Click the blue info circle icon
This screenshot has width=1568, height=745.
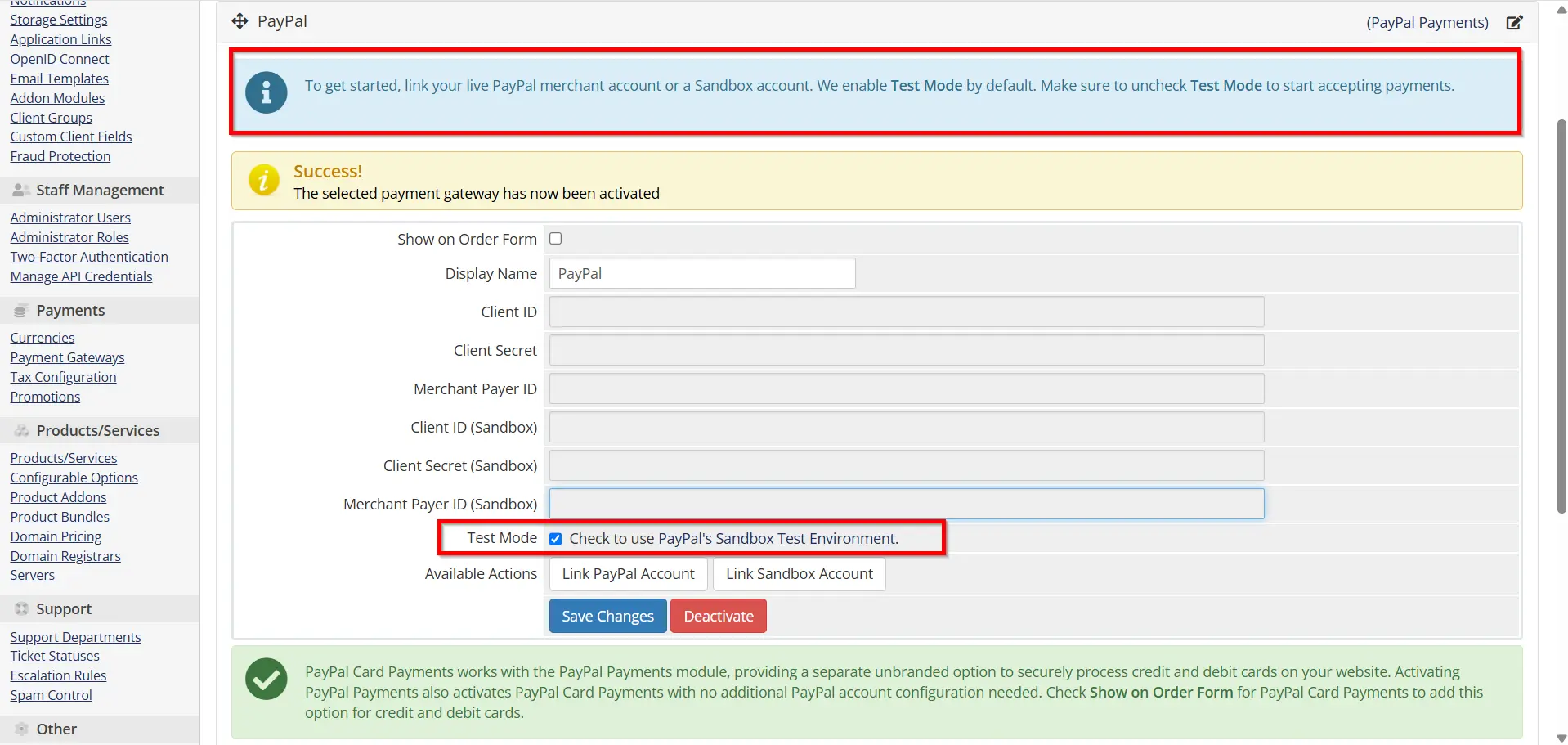coord(267,92)
